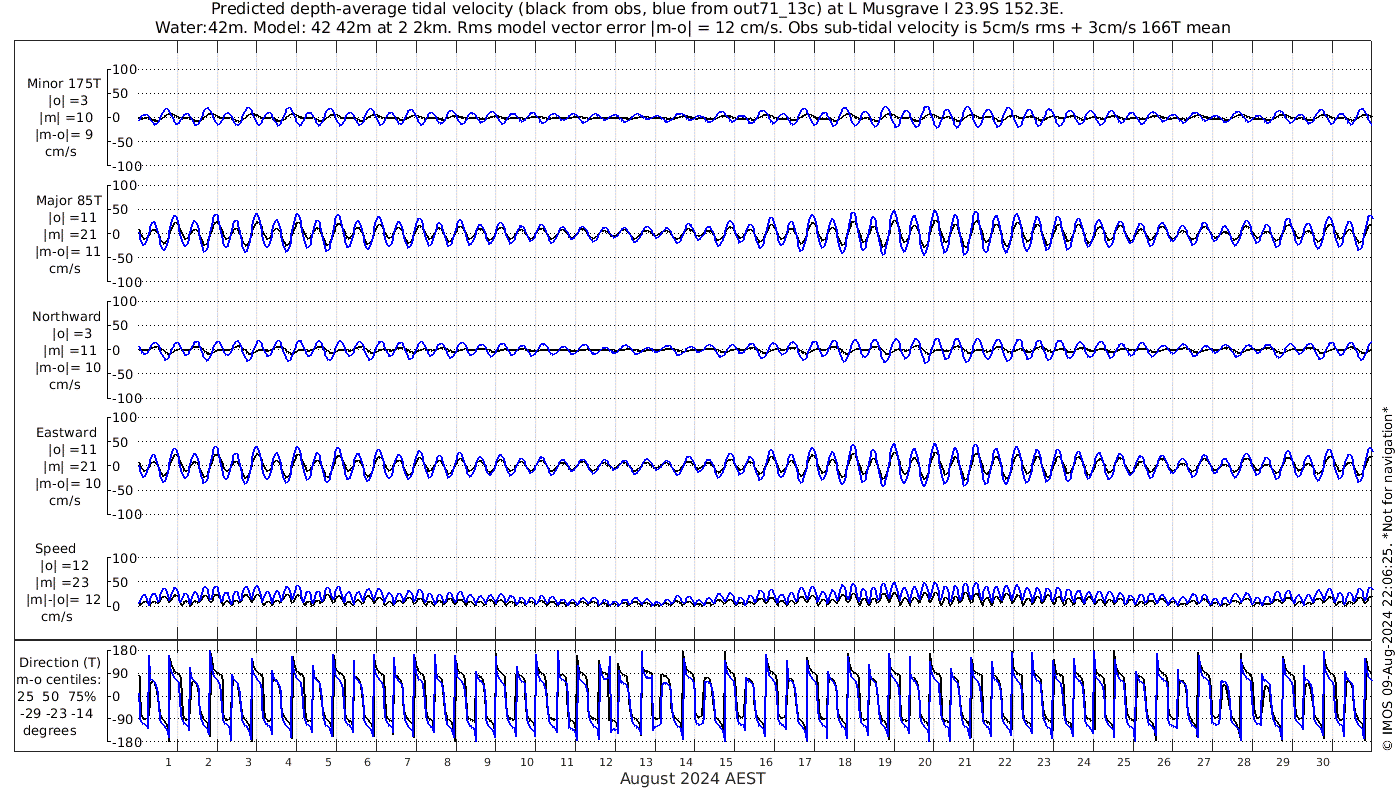Click '|m|-|o|= 12' in the Speed panel
Viewport: 1400px width, 800px height.
click(65, 600)
